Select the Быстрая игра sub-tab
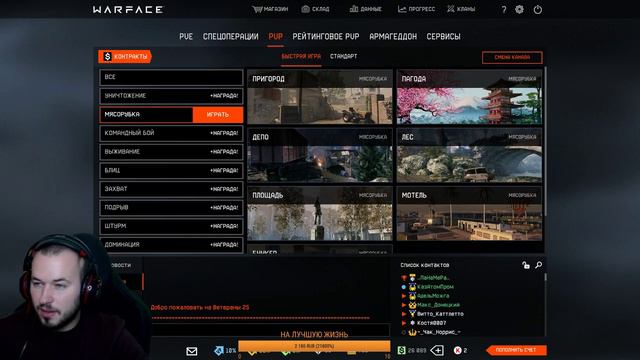Image resolution: width=640 pixels, height=360 pixels. pos(301,57)
